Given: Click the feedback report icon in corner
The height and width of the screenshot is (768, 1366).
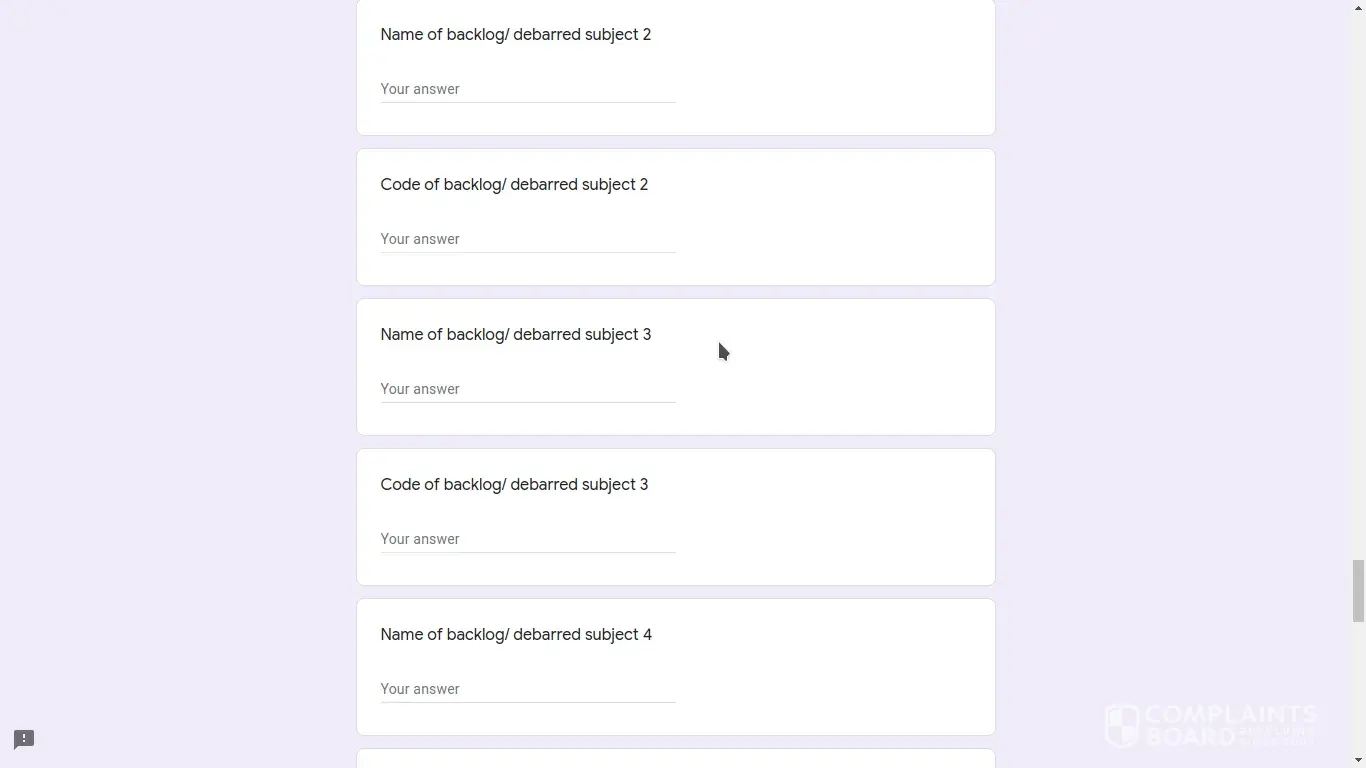Looking at the screenshot, I should tap(24, 739).
